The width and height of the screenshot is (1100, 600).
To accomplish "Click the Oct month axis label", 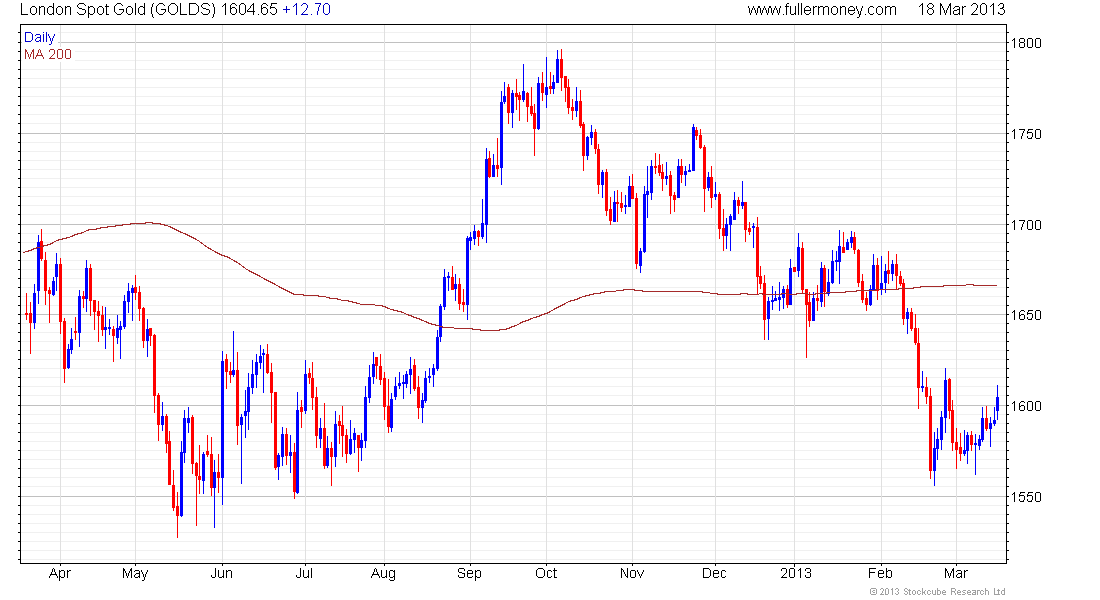I will click(x=546, y=573).
